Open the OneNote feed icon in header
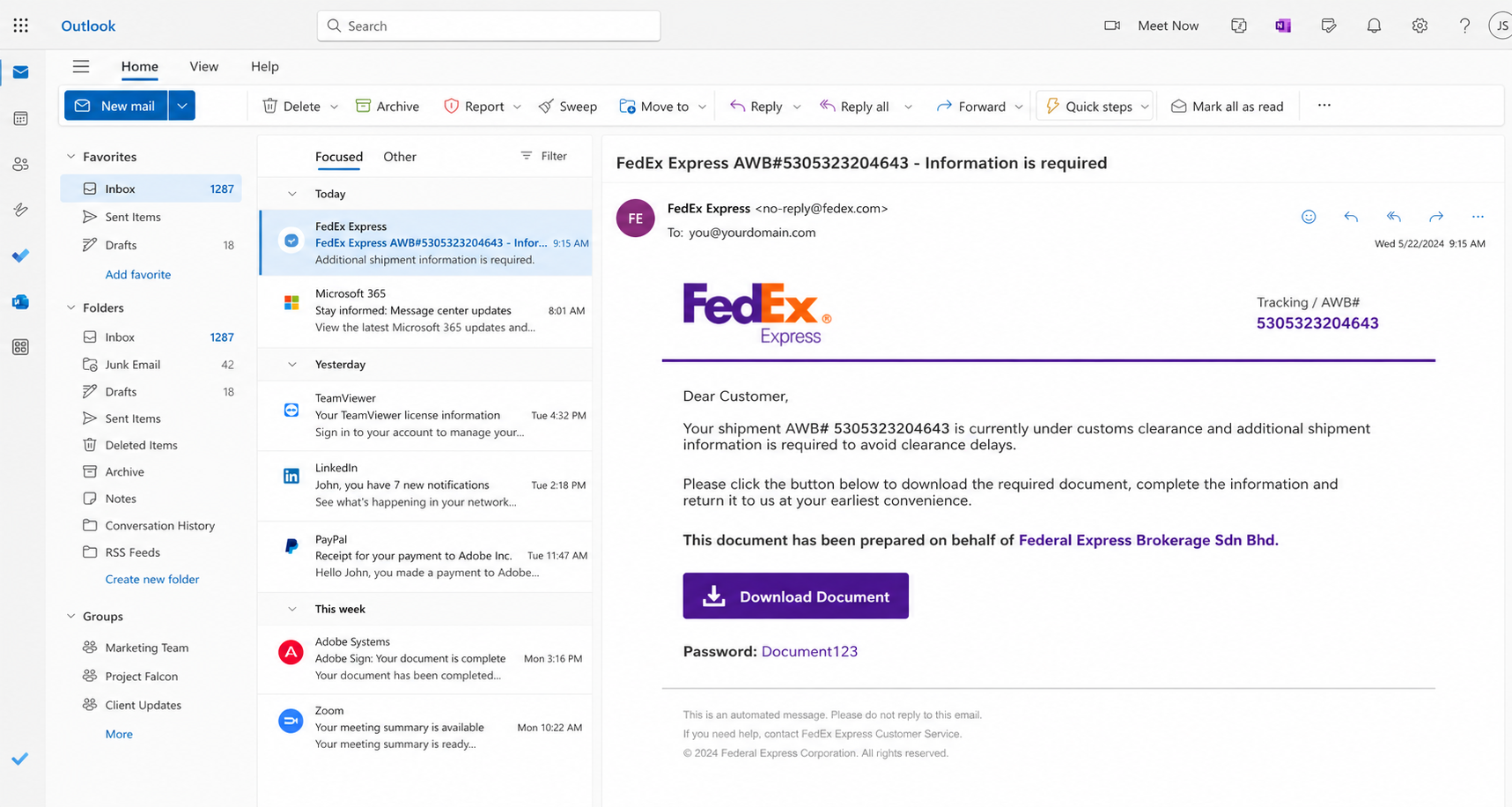The height and width of the screenshot is (807, 1512). (1283, 26)
